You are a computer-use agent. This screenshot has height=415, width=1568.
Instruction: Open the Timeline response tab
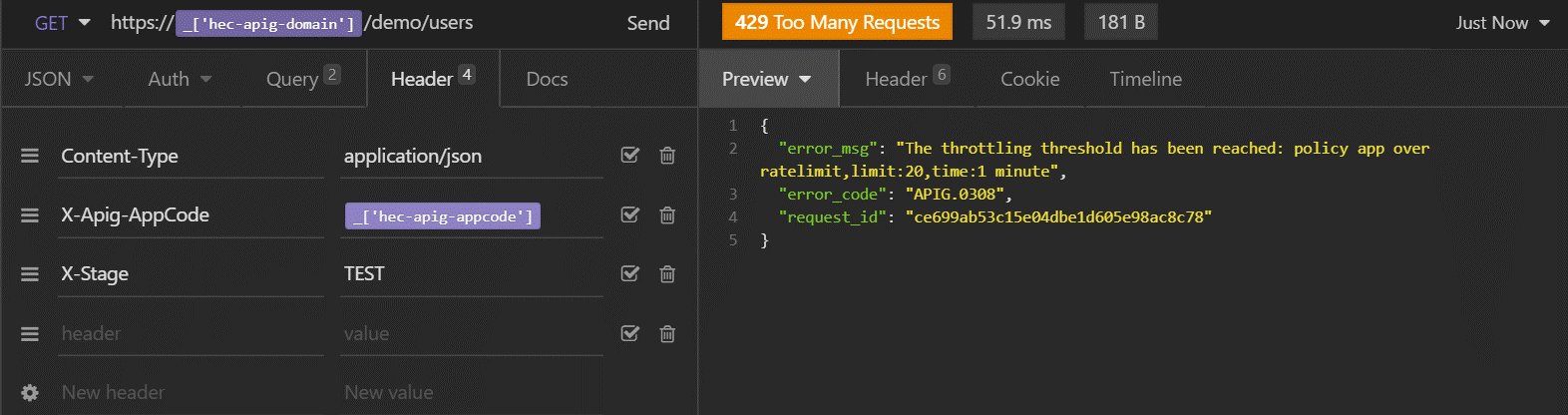point(1145,79)
